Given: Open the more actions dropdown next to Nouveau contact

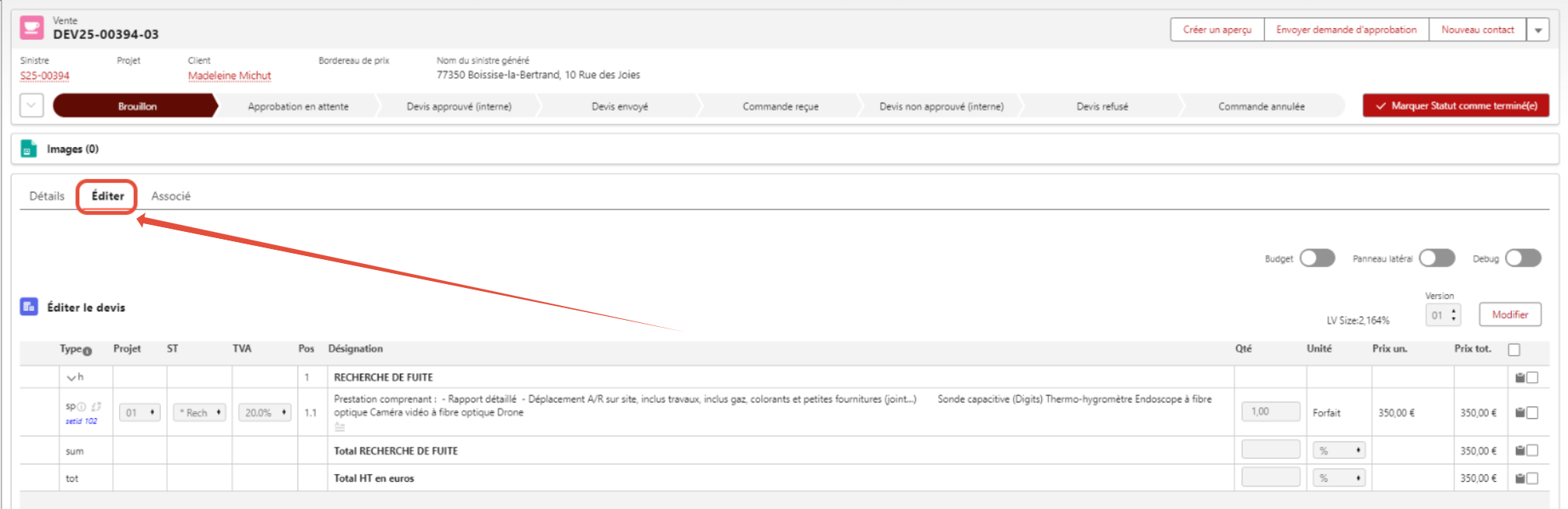Looking at the screenshot, I should (1538, 30).
